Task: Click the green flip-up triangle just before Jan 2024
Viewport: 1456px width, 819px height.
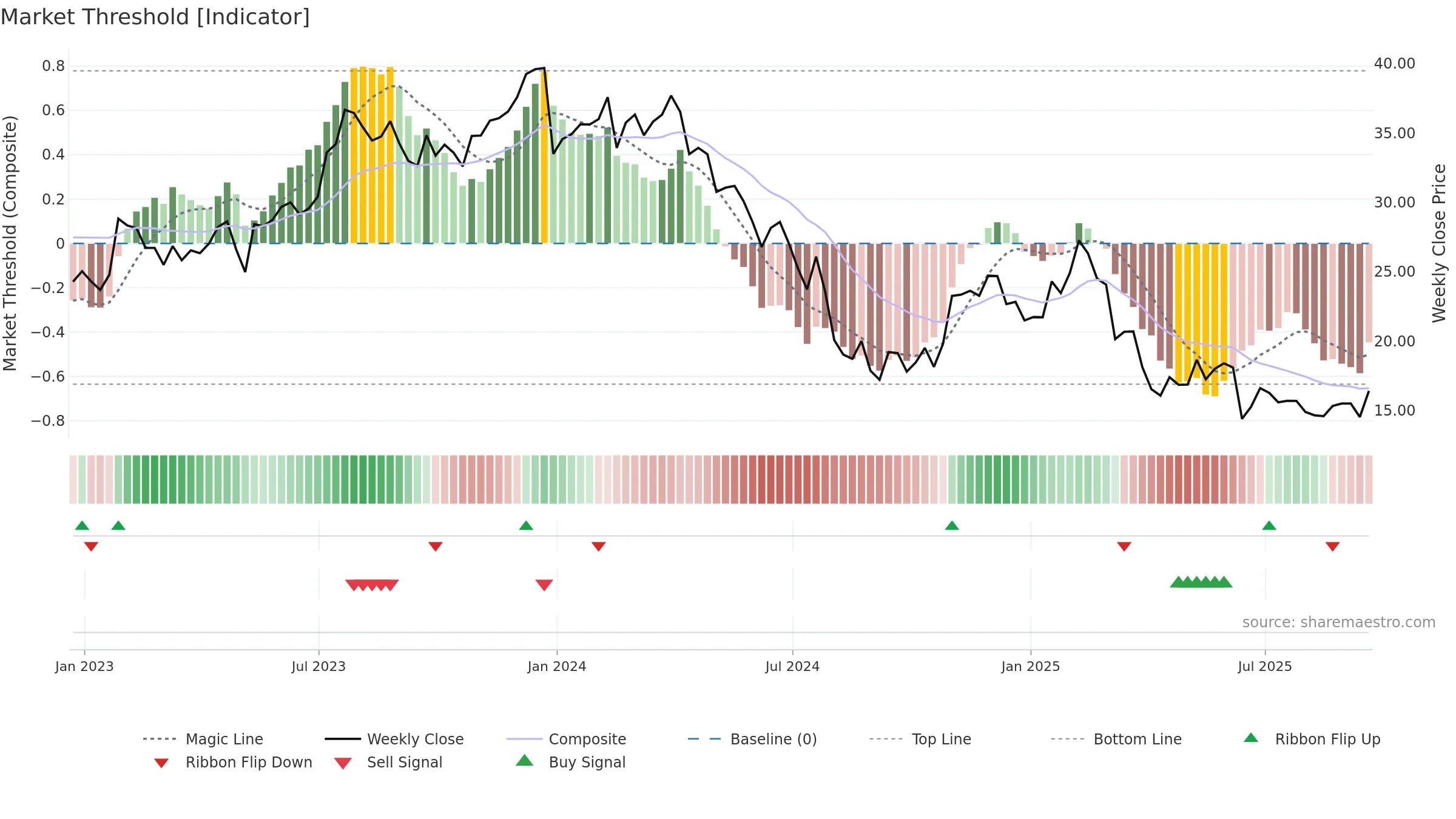Action: (526, 525)
